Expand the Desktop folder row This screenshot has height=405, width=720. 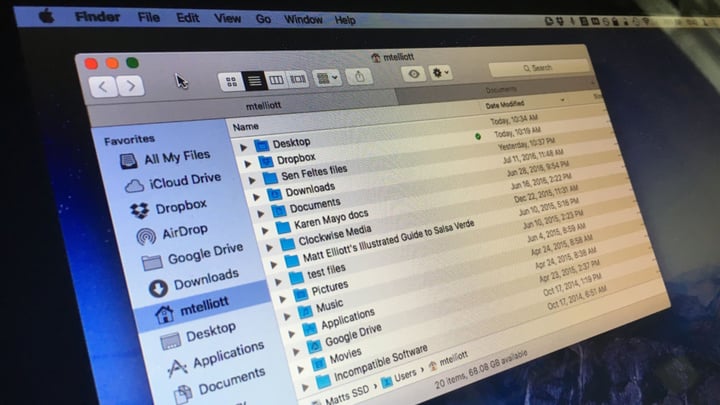click(243, 147)
